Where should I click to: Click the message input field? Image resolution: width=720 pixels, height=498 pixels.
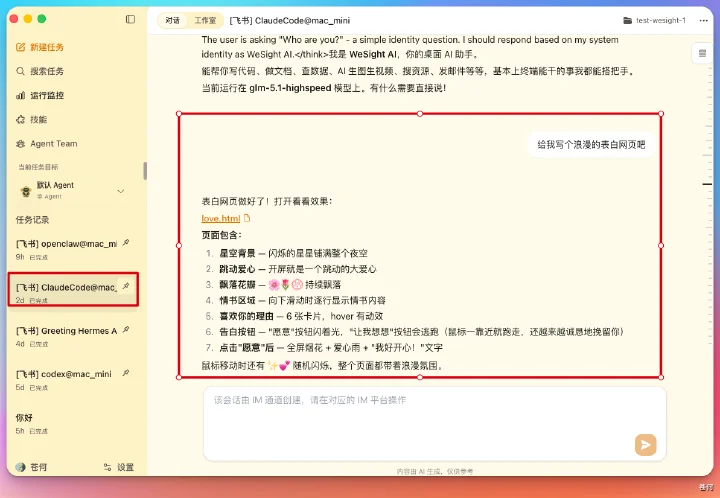(434, 424)
